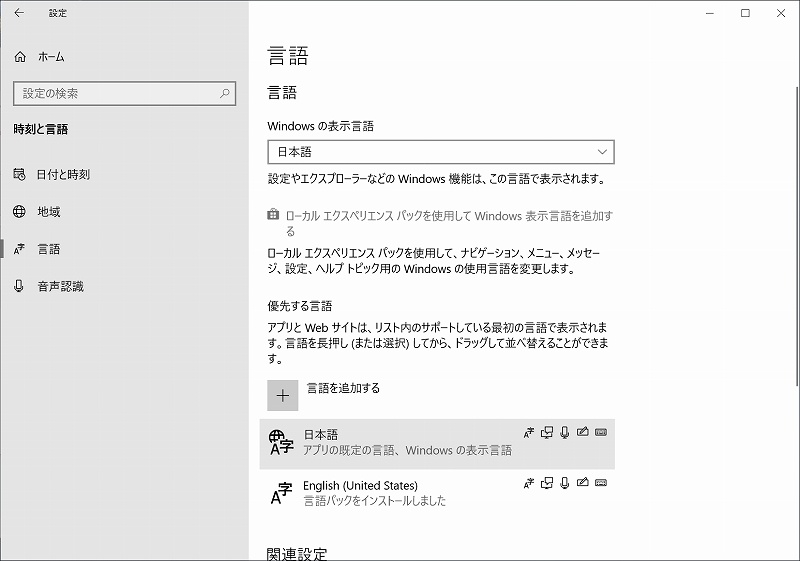The width and height of the screenshot is (800, 561).
Task: Click the English (United States) language glyph icon
Action: [x=281, y=493]
